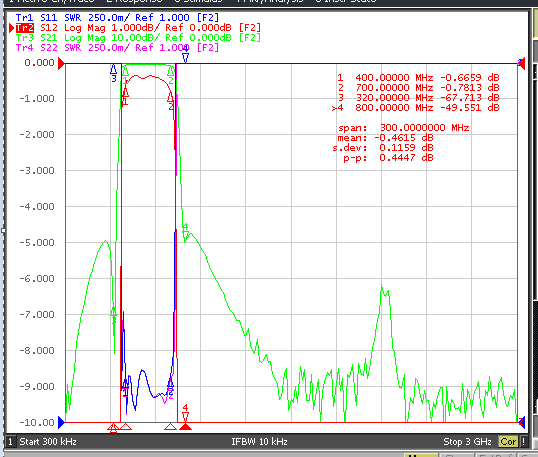Screen dimensions: 538x457
Task: Click the Start 300 kHz field
Action: pyautogui.click(x=48, y=442)
